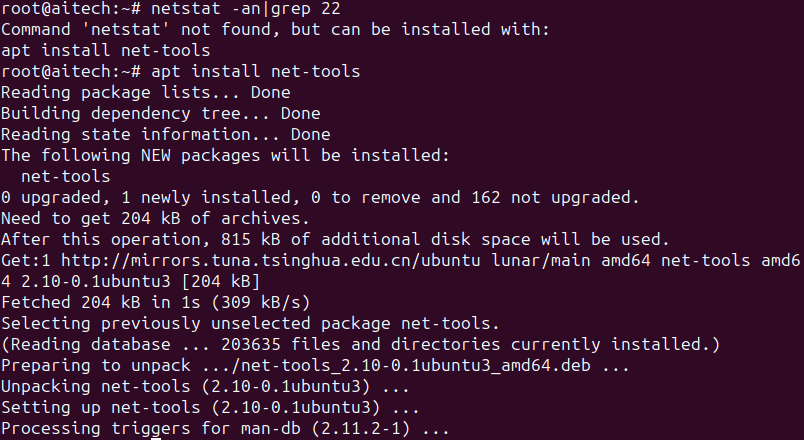Click 'Selecting previously unselected package' line
This screenshot has width=804, height=440.
(x=250, y=324)
